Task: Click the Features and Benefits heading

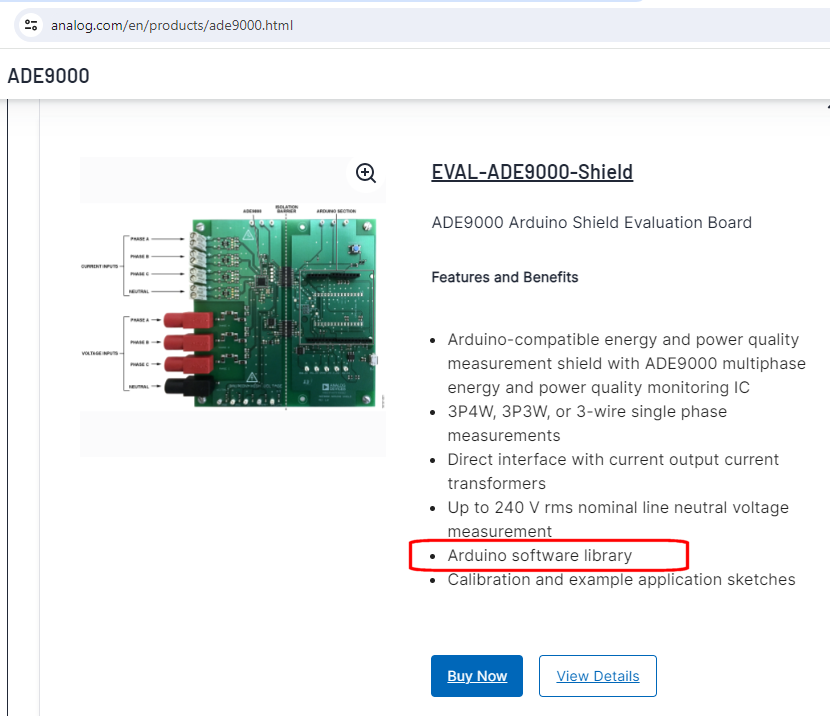Action: [x=504, y=277]
